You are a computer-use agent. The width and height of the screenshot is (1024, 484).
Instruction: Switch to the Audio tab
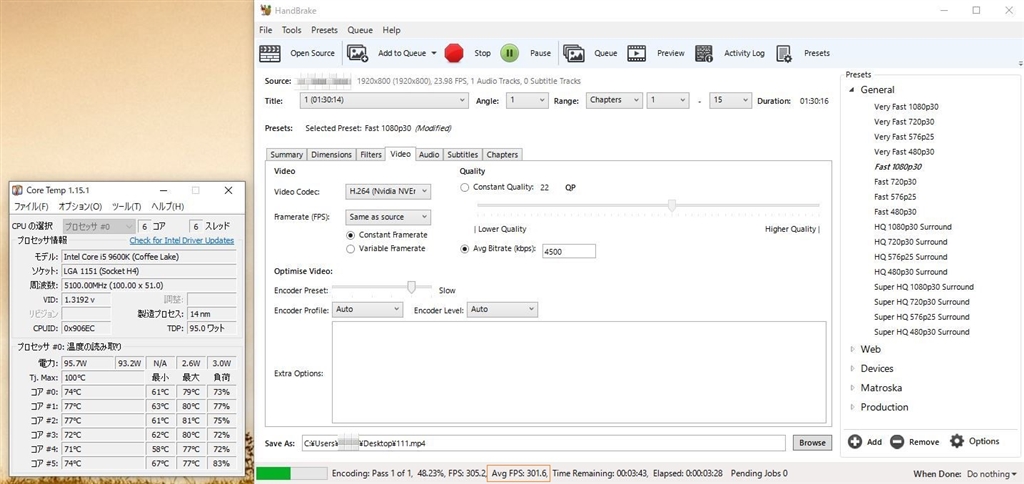429,155
